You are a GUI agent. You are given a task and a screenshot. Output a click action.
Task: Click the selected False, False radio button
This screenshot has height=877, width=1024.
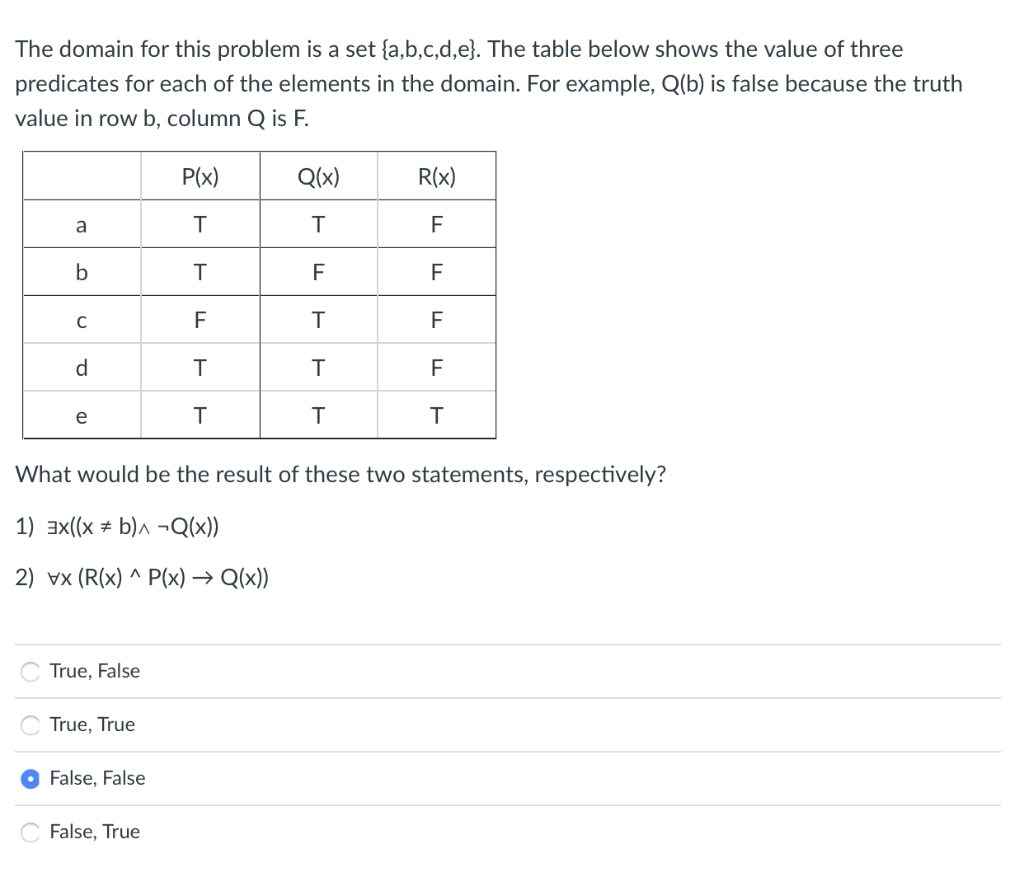tap(30, 777)
